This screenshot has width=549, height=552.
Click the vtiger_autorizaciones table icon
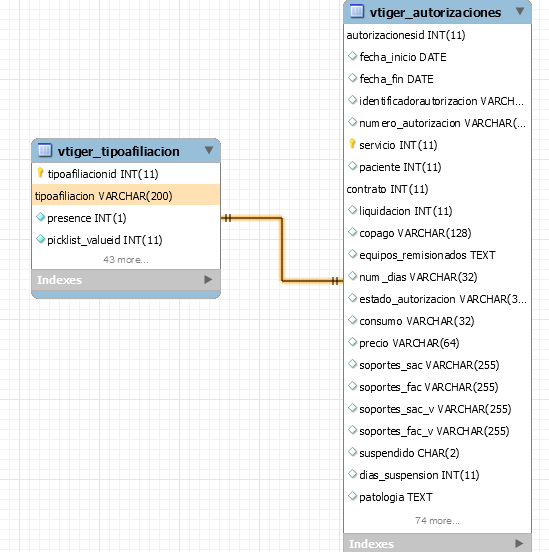click(x=357, y=11)
